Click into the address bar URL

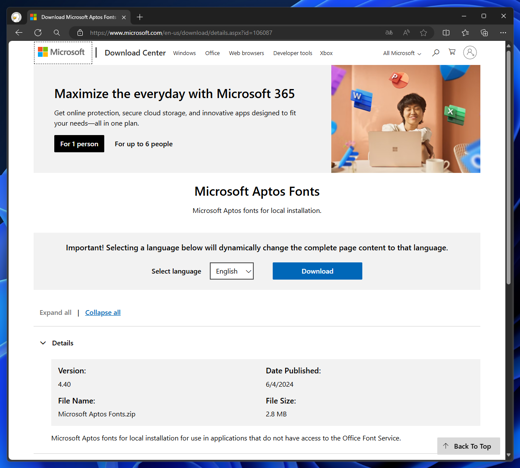pos(181,33)
